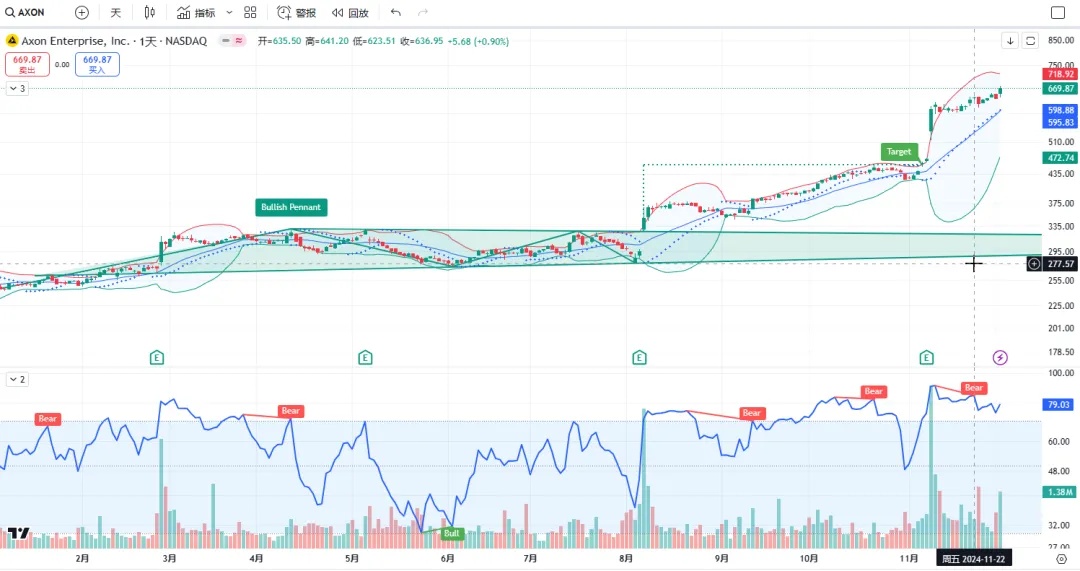1080x571 pixels.
Task: Open the indicator templates grid icon
Action: [x=250, y=13]
